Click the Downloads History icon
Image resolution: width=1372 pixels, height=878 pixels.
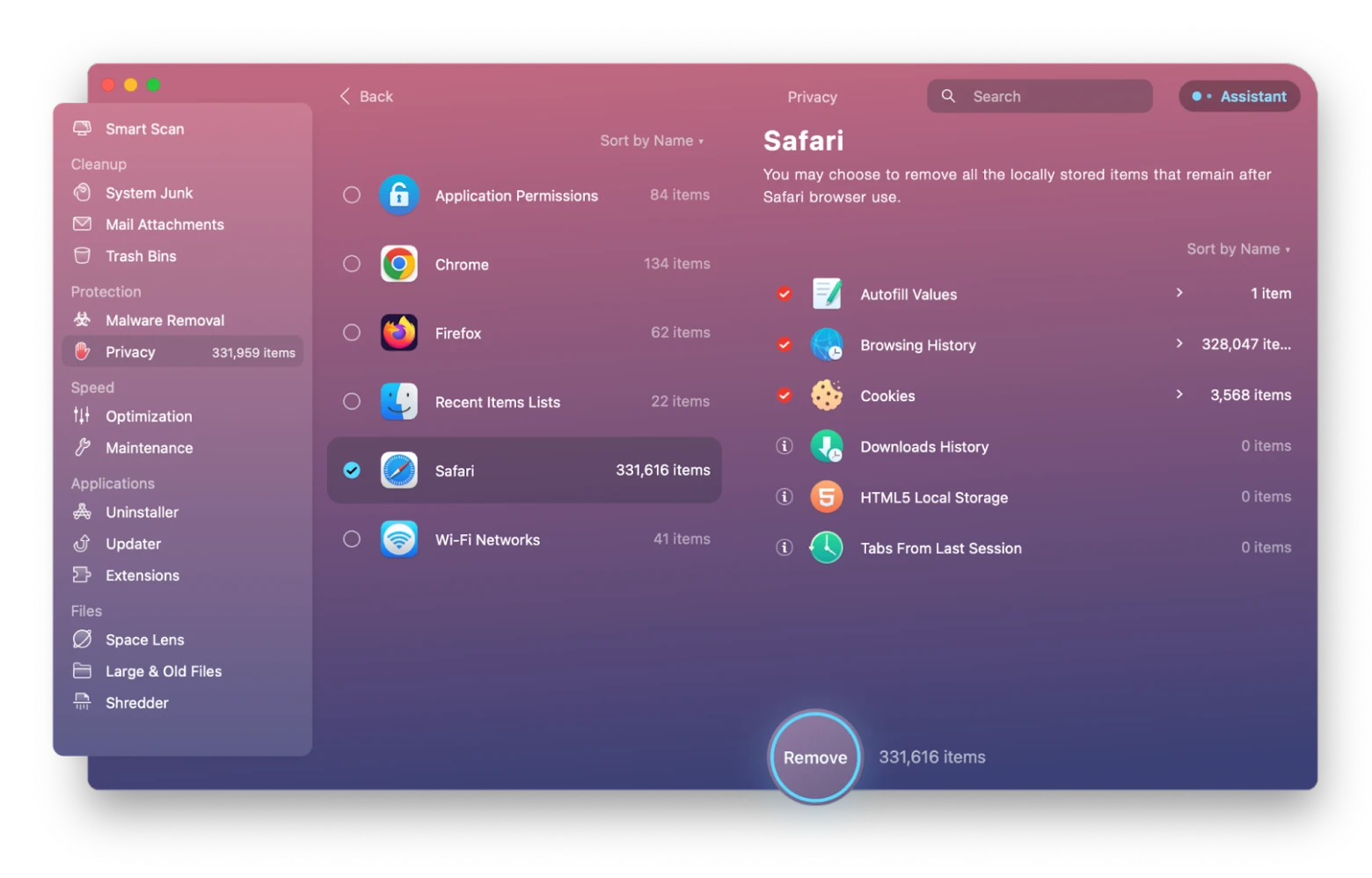(x=826, y=446)
